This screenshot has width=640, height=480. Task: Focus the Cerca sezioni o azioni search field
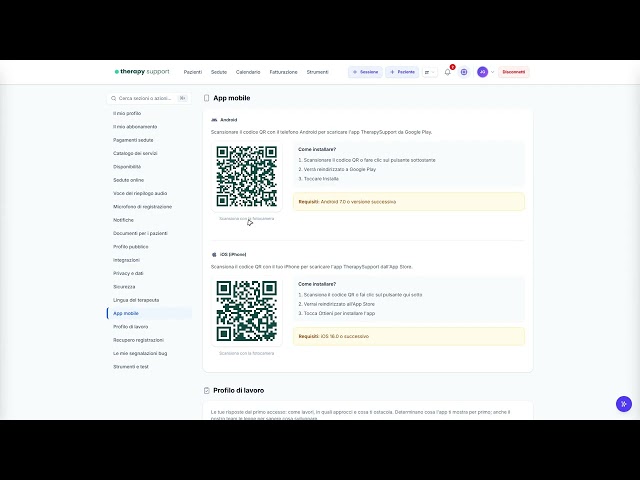[149, 98]
